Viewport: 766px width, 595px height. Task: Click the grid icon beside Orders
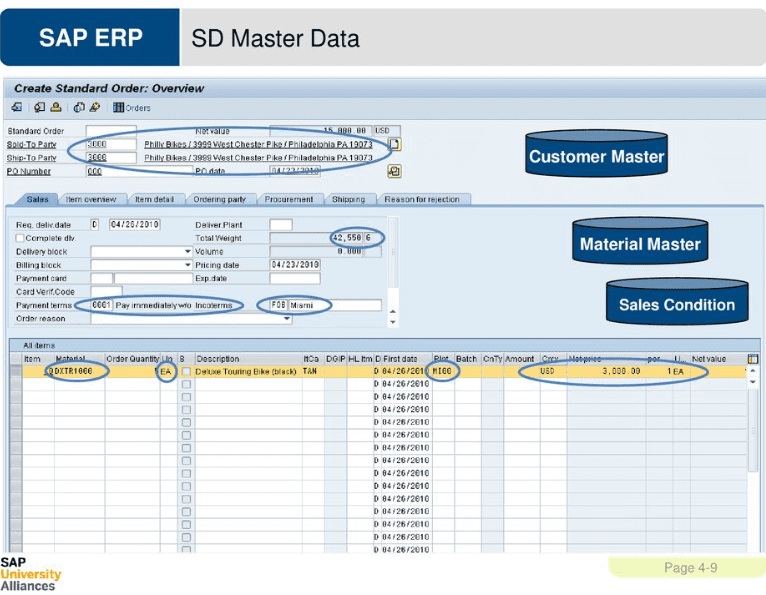point(118,107)
